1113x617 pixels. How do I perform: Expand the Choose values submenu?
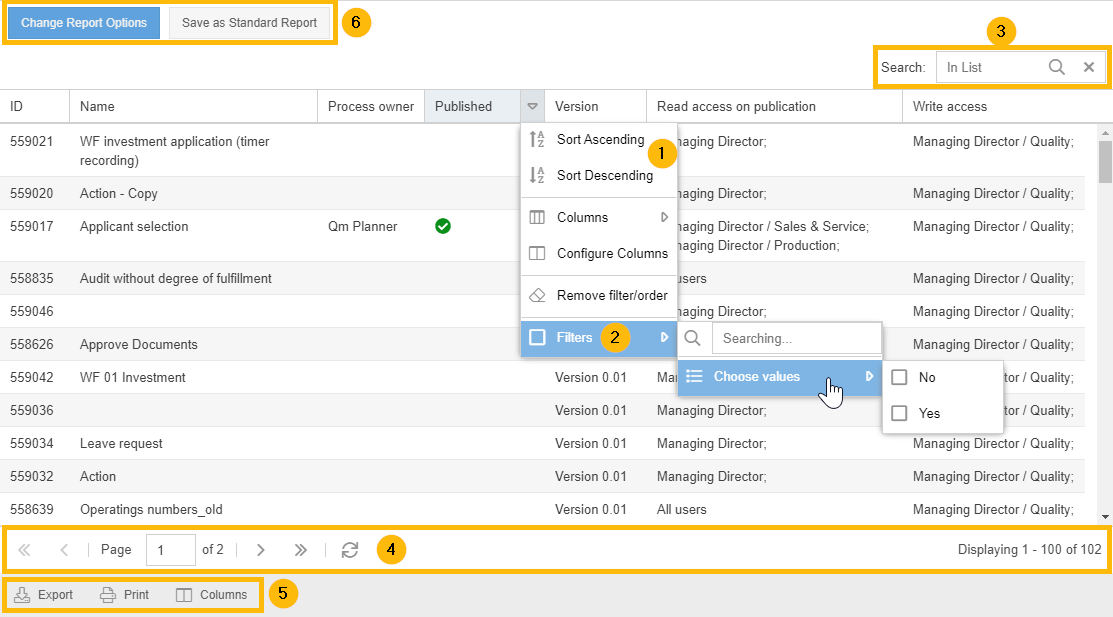tap(779, 377)
